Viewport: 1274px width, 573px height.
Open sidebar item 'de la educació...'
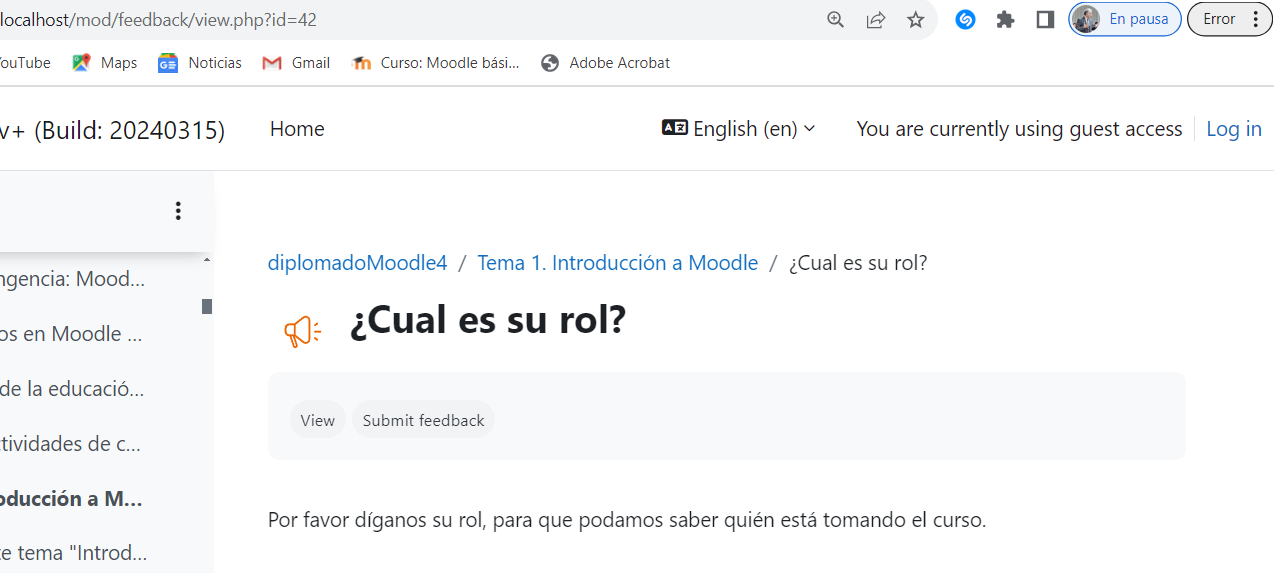click(x=72, y=389)
